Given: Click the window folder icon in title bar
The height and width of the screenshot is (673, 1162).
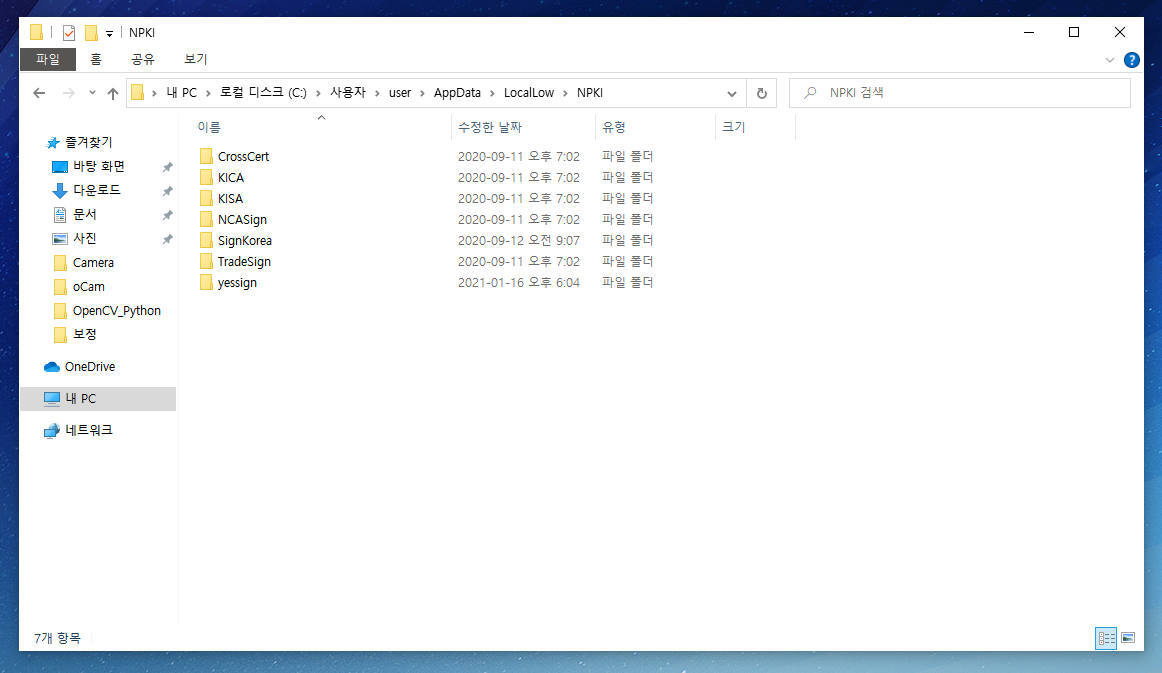Looking at the screenshot, I should point(36,33).
